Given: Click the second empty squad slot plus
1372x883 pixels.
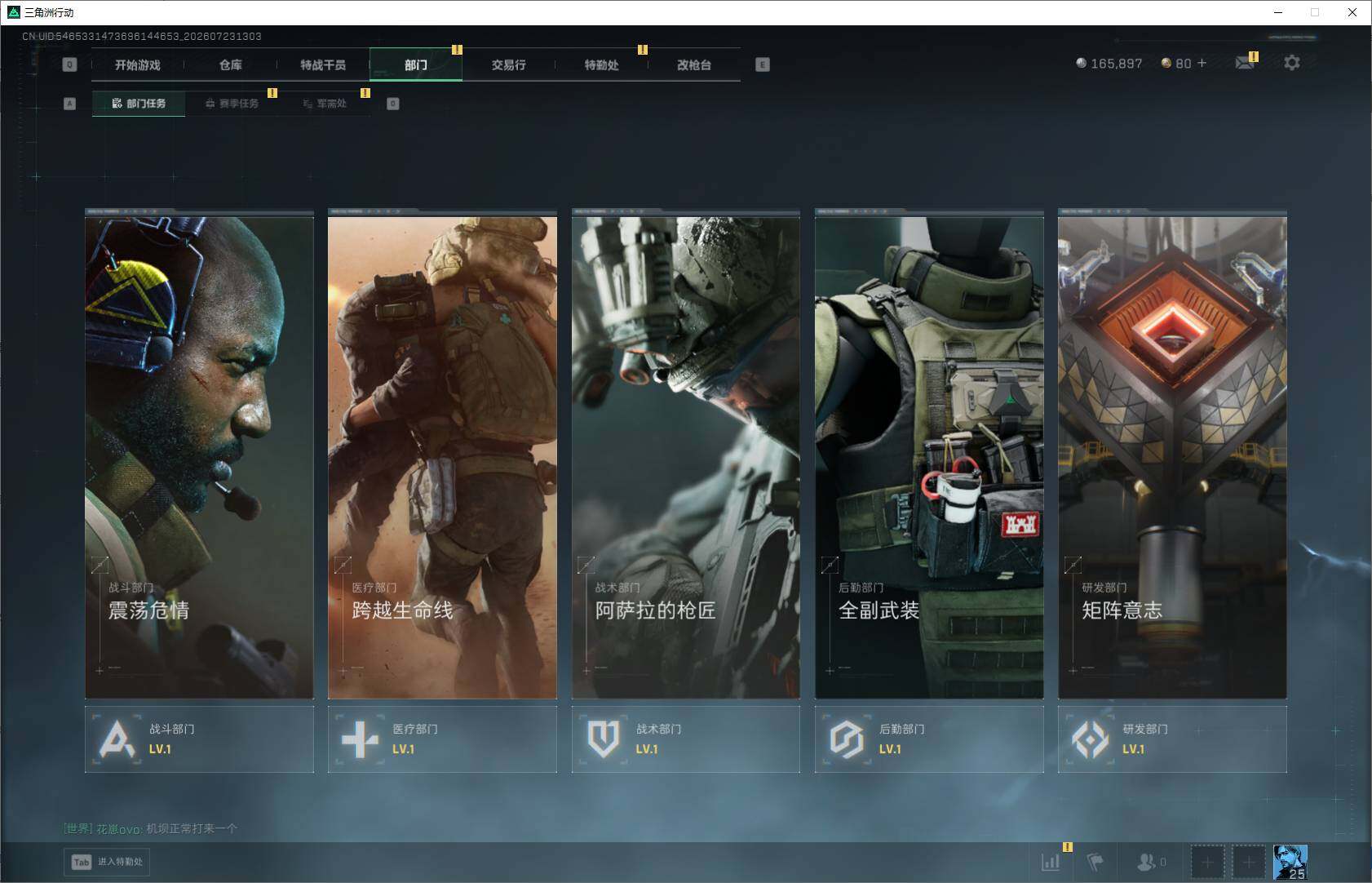Looking at the screenshot, I should coord(1248,862).
